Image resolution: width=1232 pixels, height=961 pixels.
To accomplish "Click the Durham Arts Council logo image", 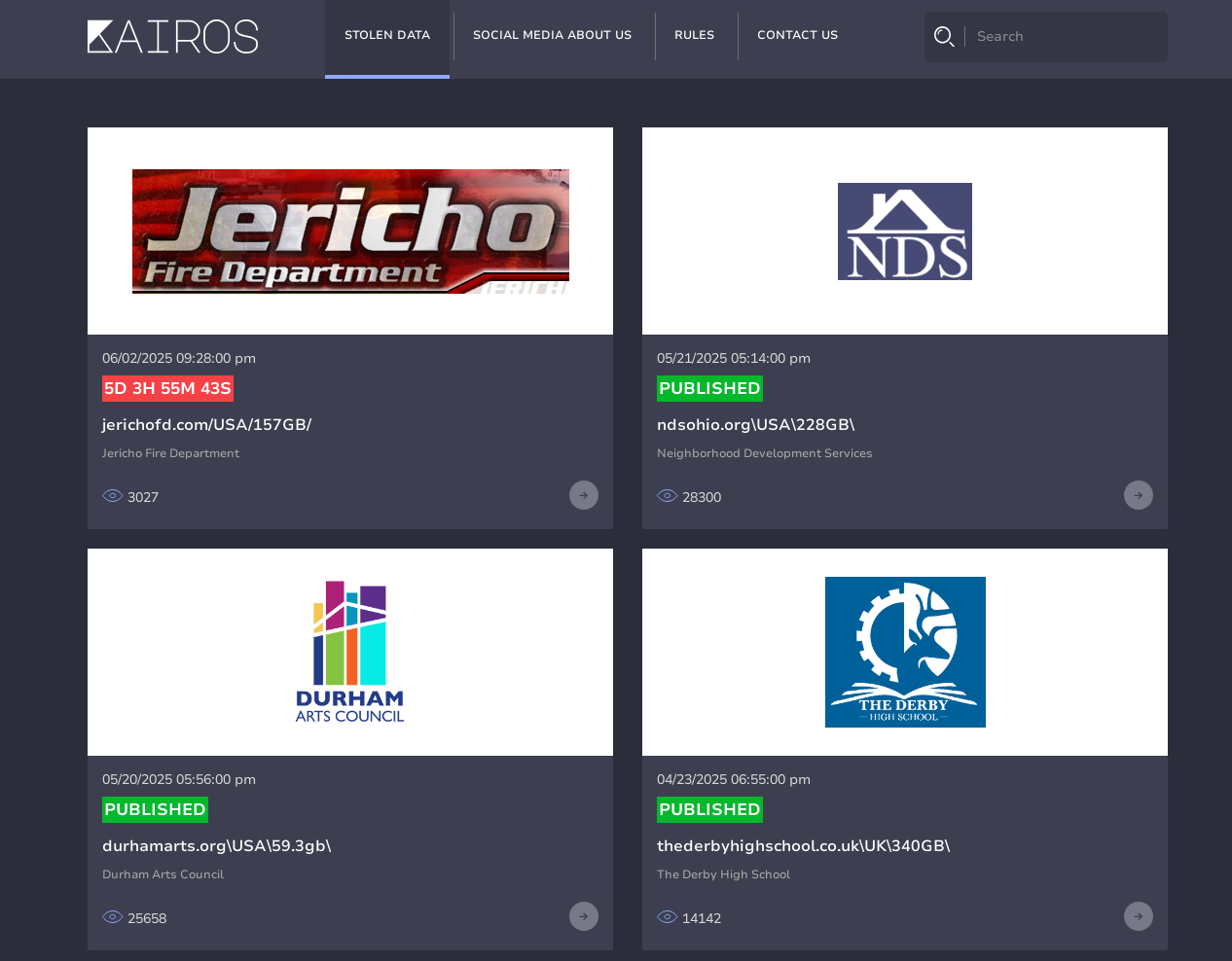I will (350, 652).
